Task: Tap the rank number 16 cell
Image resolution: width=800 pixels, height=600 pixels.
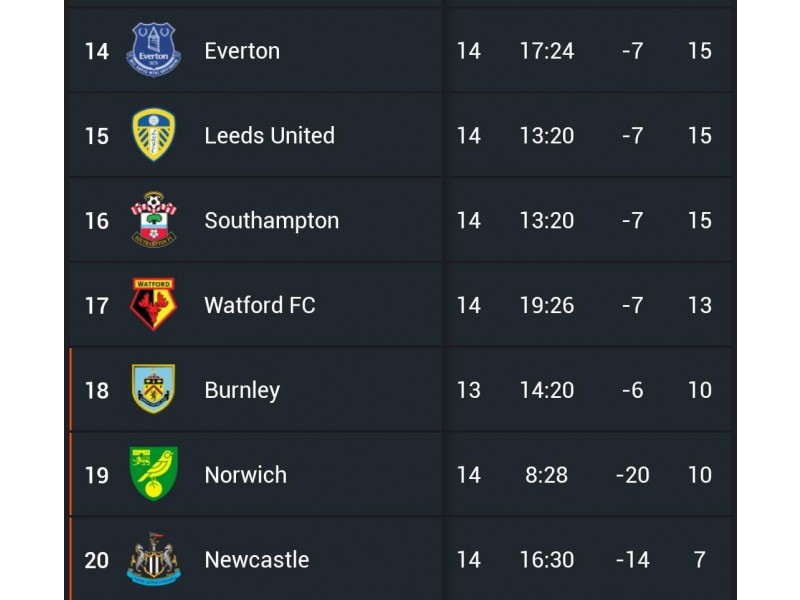Action: (x=96, y=221)
